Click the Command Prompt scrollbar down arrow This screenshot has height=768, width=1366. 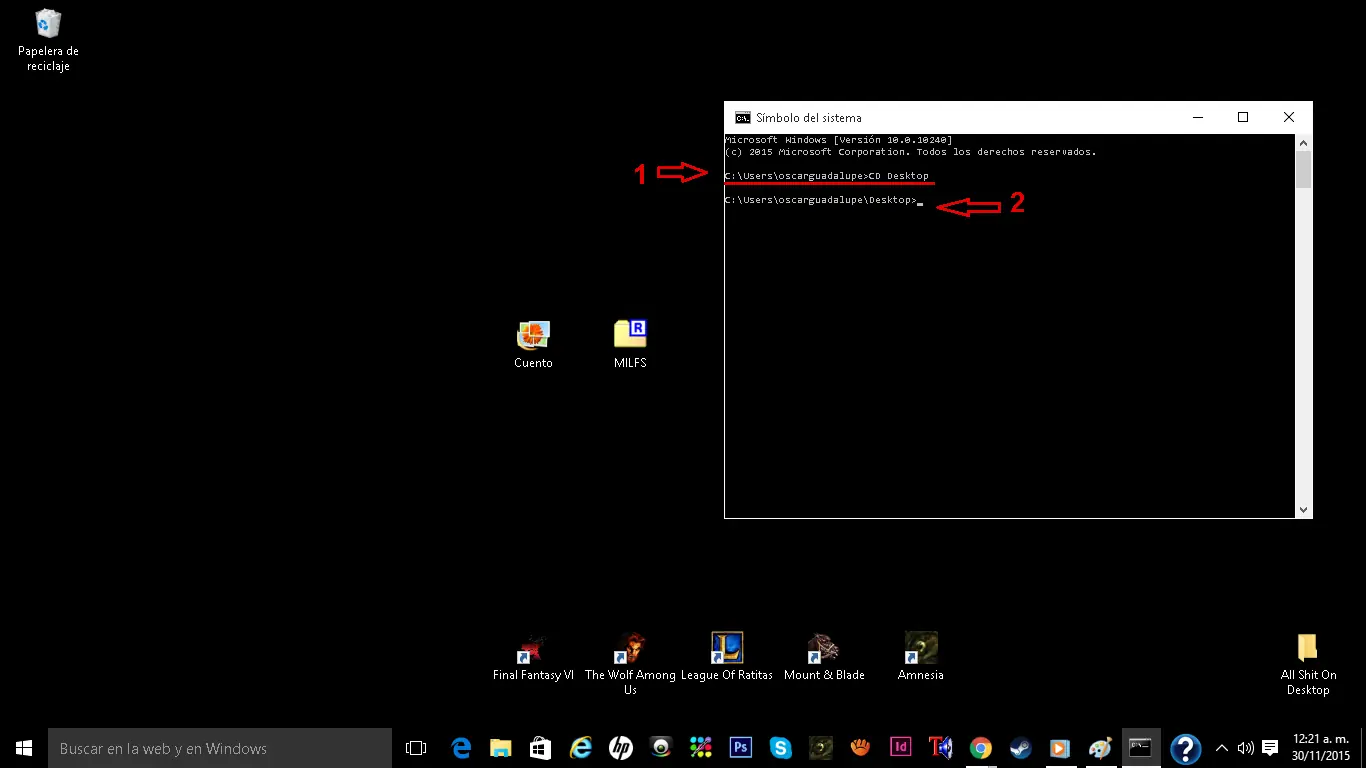coord(1303,510)
